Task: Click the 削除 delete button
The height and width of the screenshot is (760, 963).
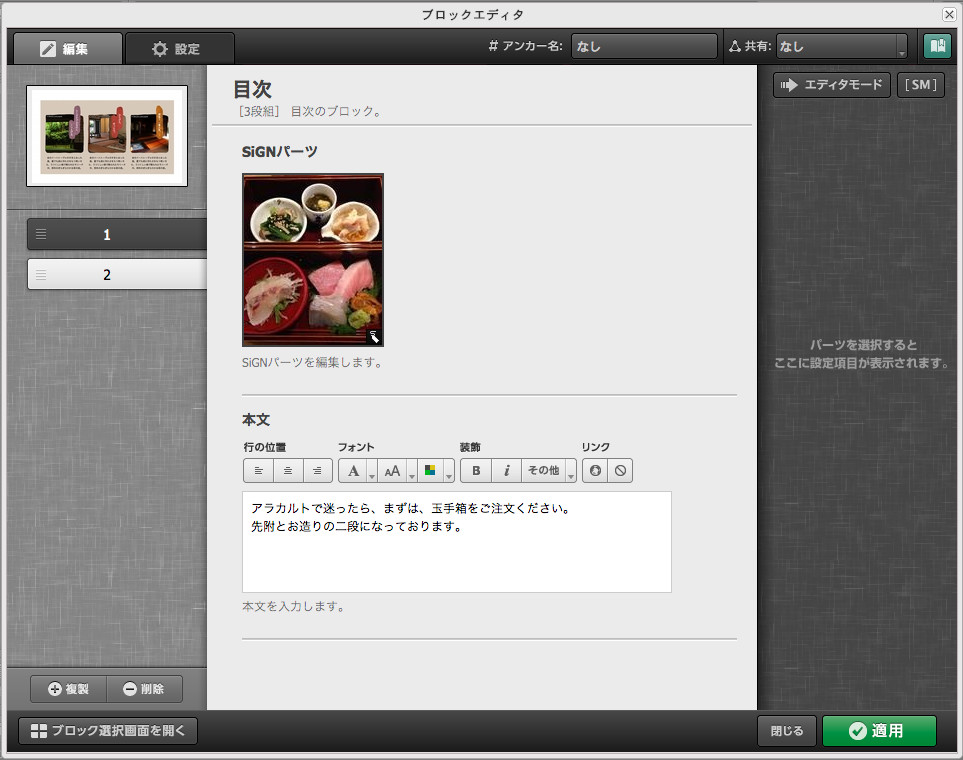Action: click(x=144, y=689)
